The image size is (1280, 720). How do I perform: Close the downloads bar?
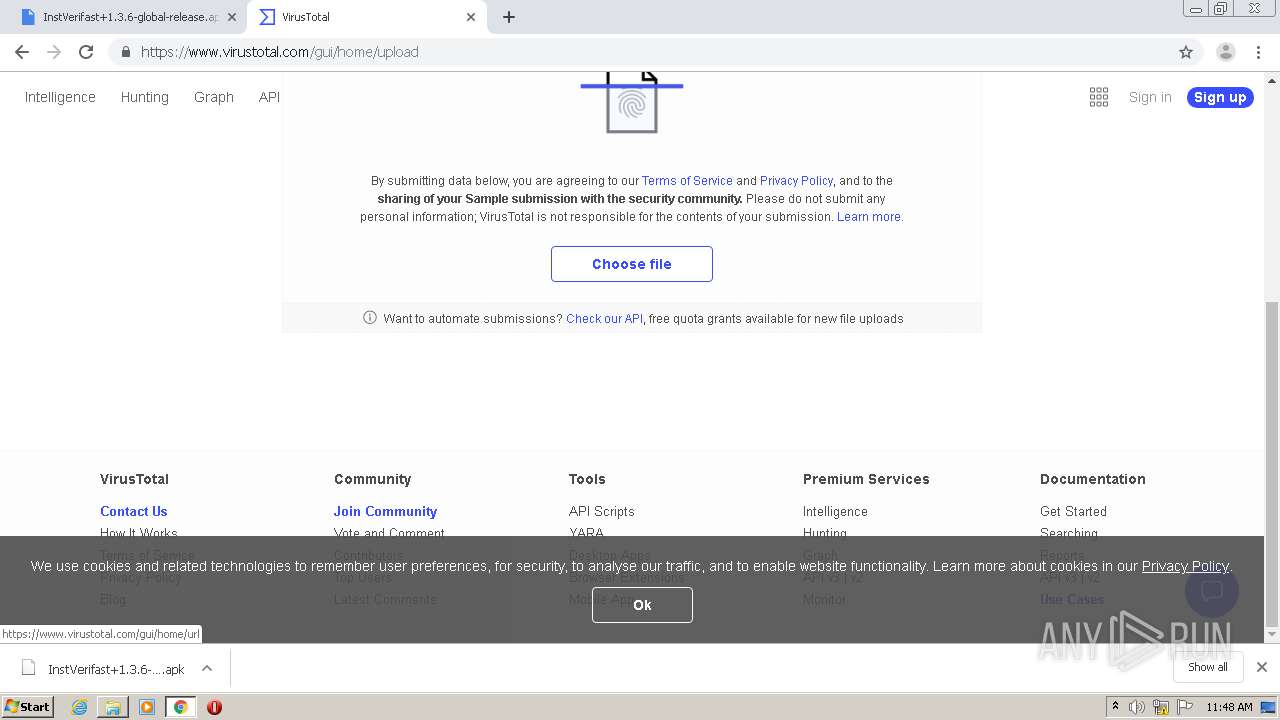(x=1262, y=667)
